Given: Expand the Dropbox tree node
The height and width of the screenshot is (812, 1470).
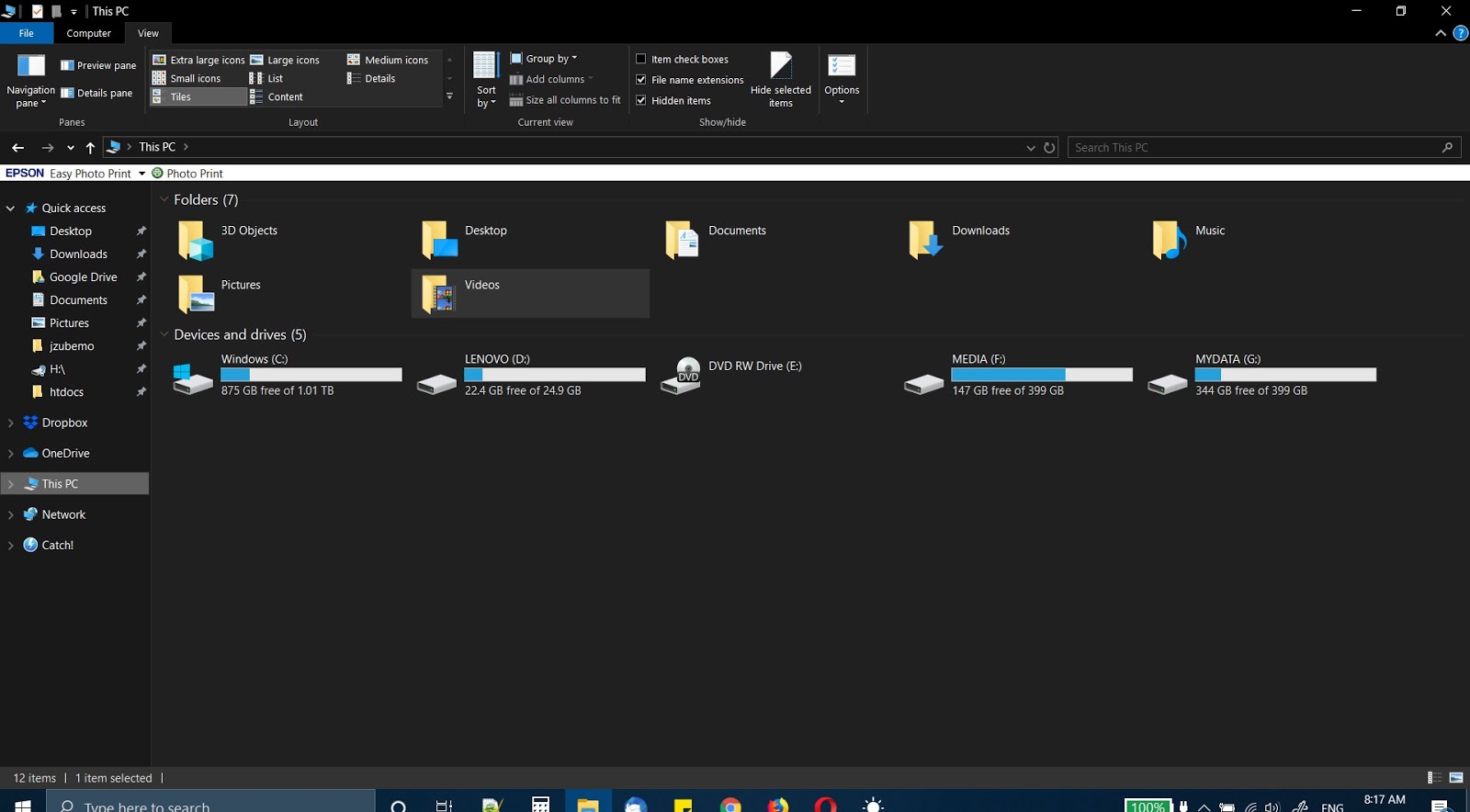Looking at the screenshot, I should point(10,423).
